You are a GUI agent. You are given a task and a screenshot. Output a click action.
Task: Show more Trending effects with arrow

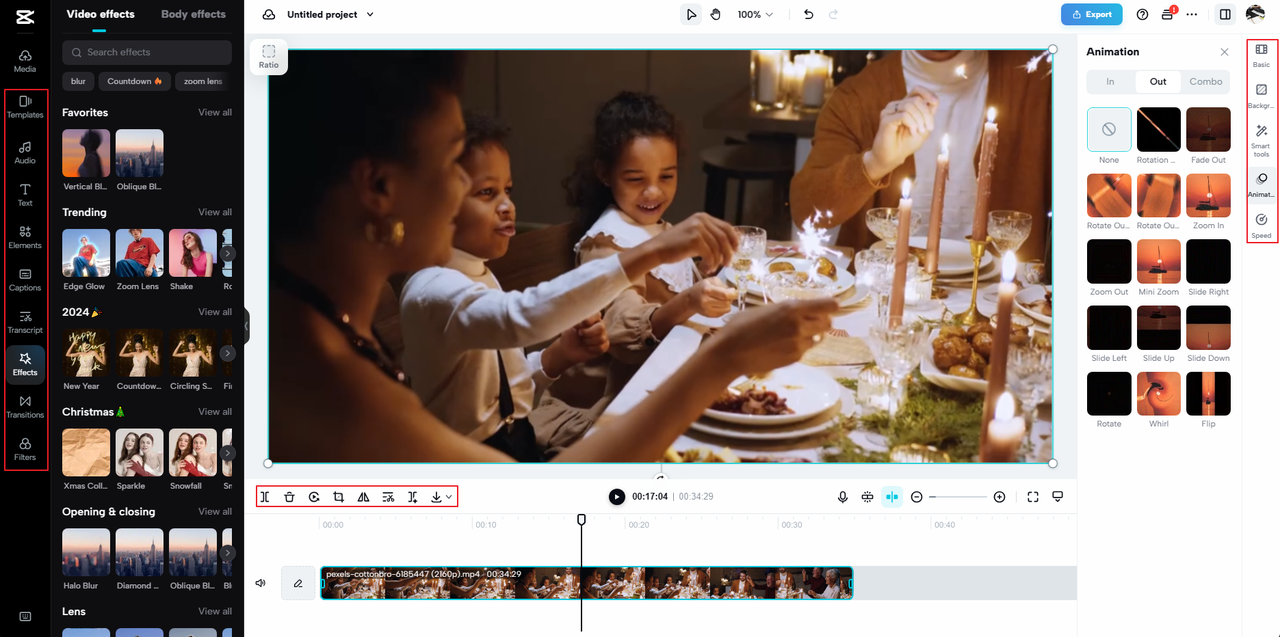point(228,254)
